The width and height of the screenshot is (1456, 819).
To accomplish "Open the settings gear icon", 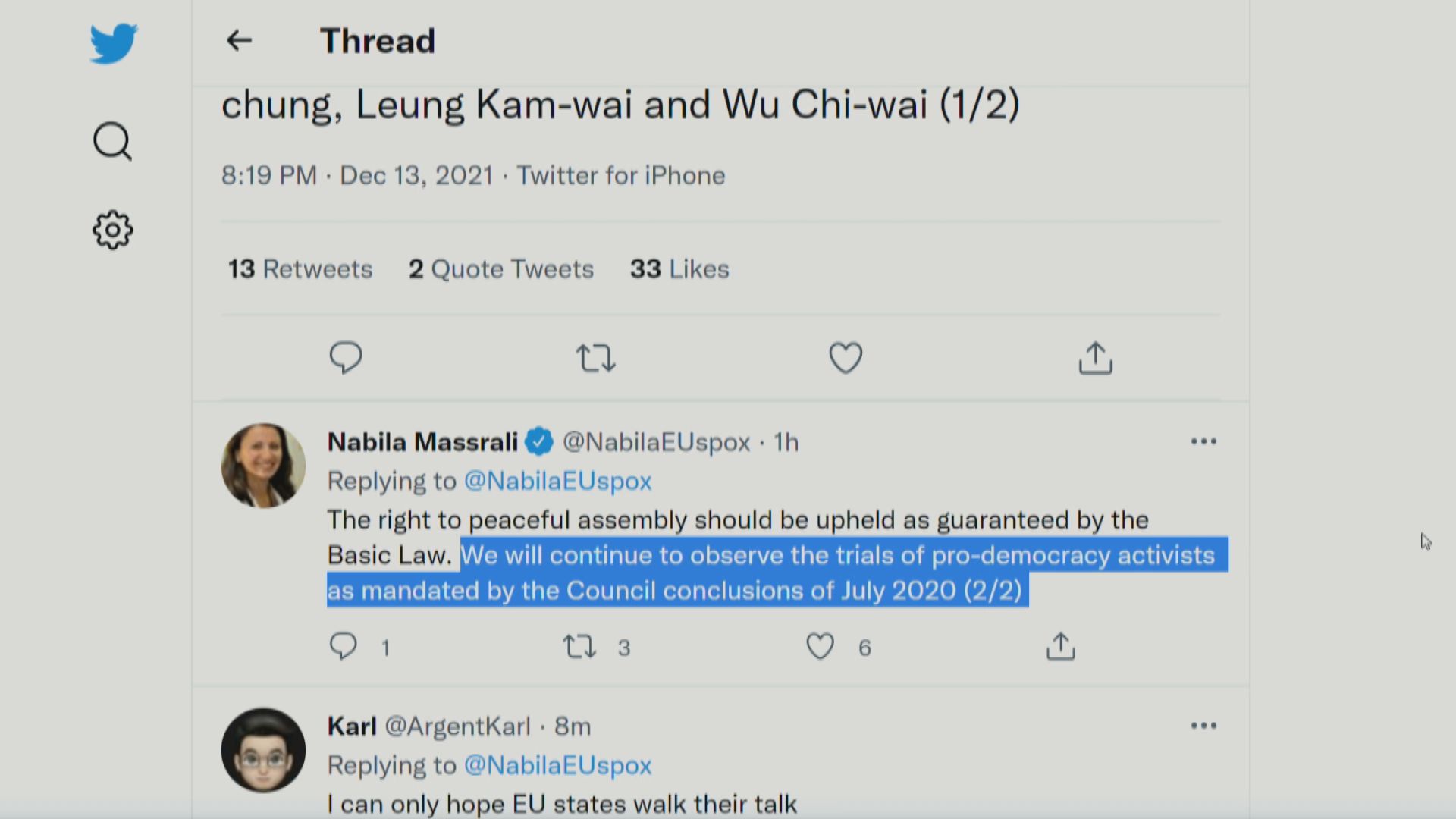I will tap(111, 230).
